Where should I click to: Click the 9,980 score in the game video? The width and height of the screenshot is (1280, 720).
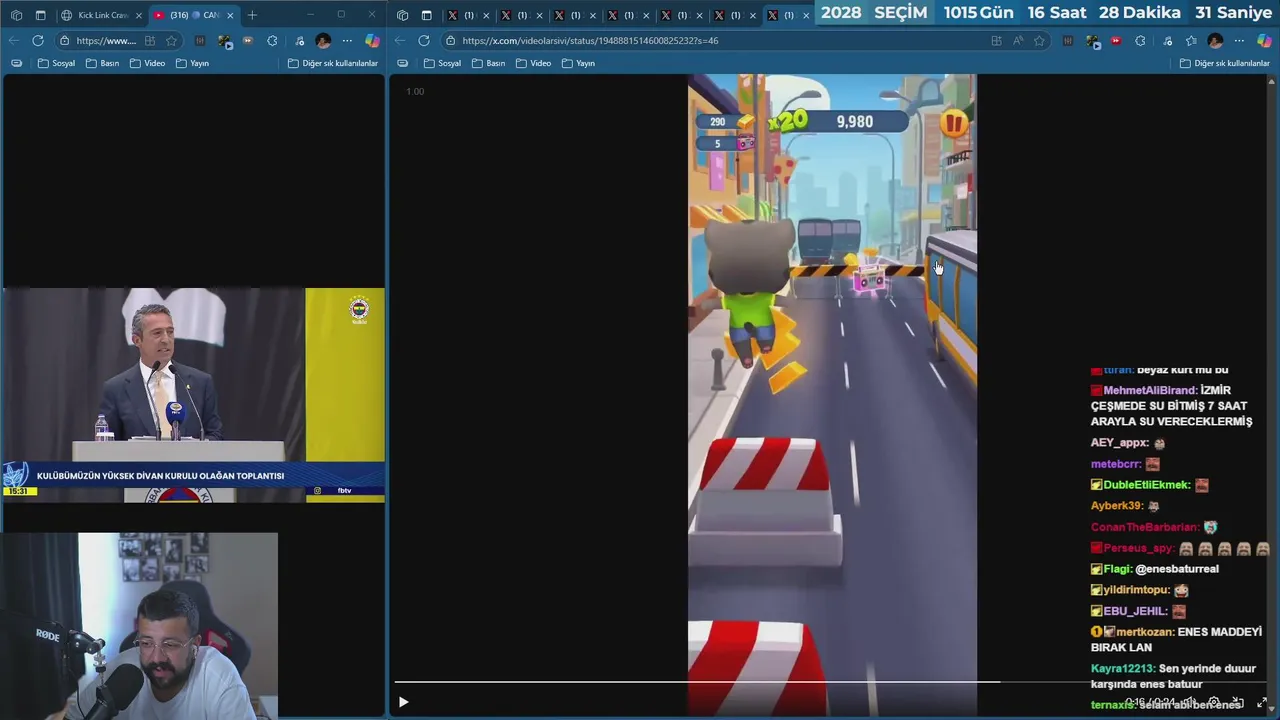coord(854,122)
